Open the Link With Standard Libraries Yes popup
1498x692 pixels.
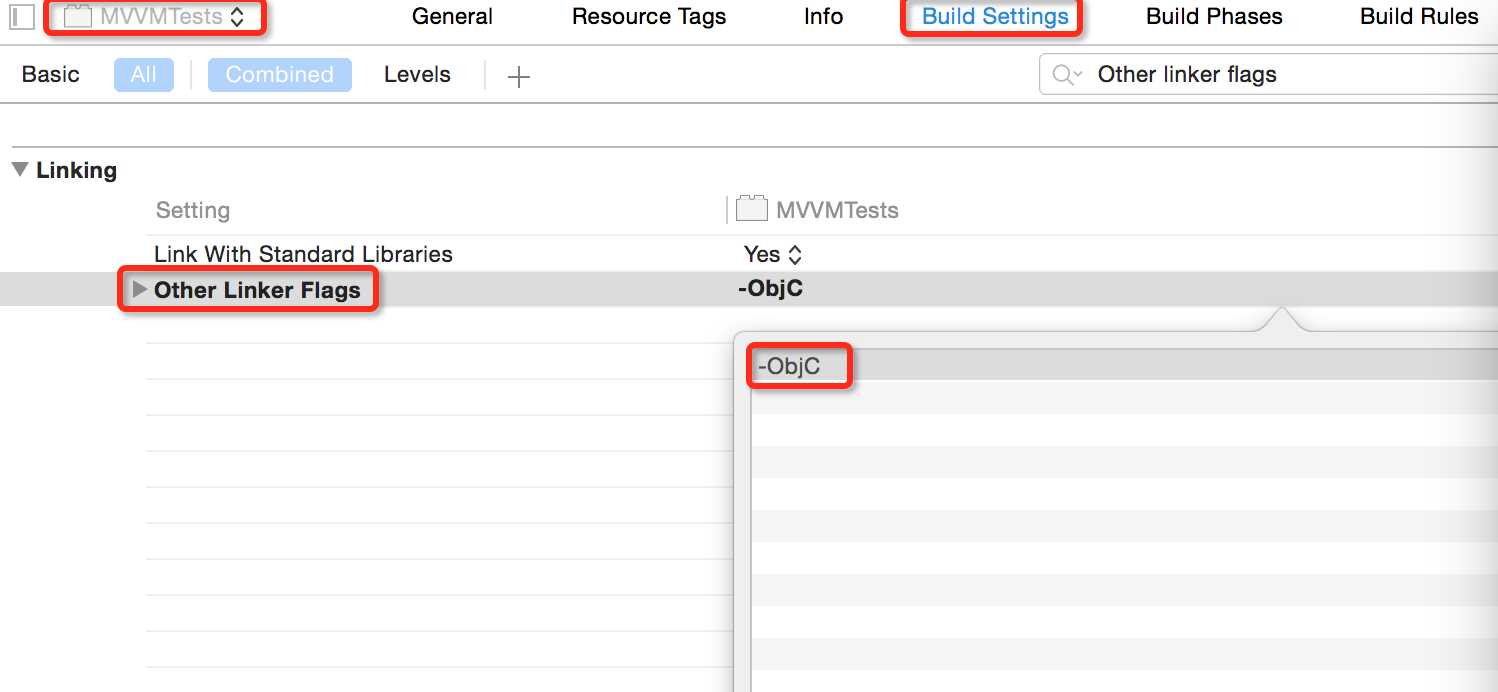coord(772,254)
